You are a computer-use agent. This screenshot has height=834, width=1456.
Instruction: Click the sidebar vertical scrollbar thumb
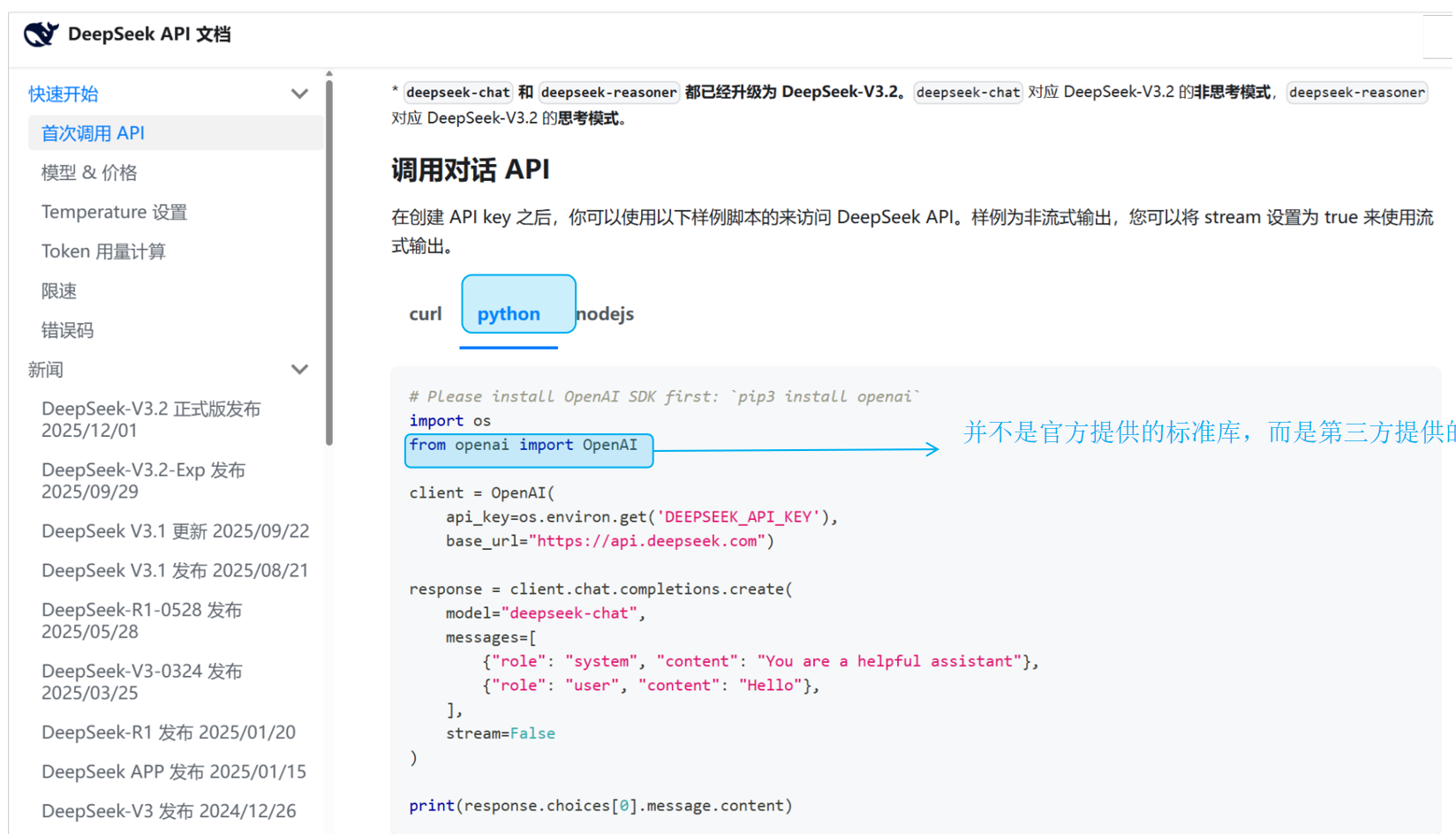329,262
